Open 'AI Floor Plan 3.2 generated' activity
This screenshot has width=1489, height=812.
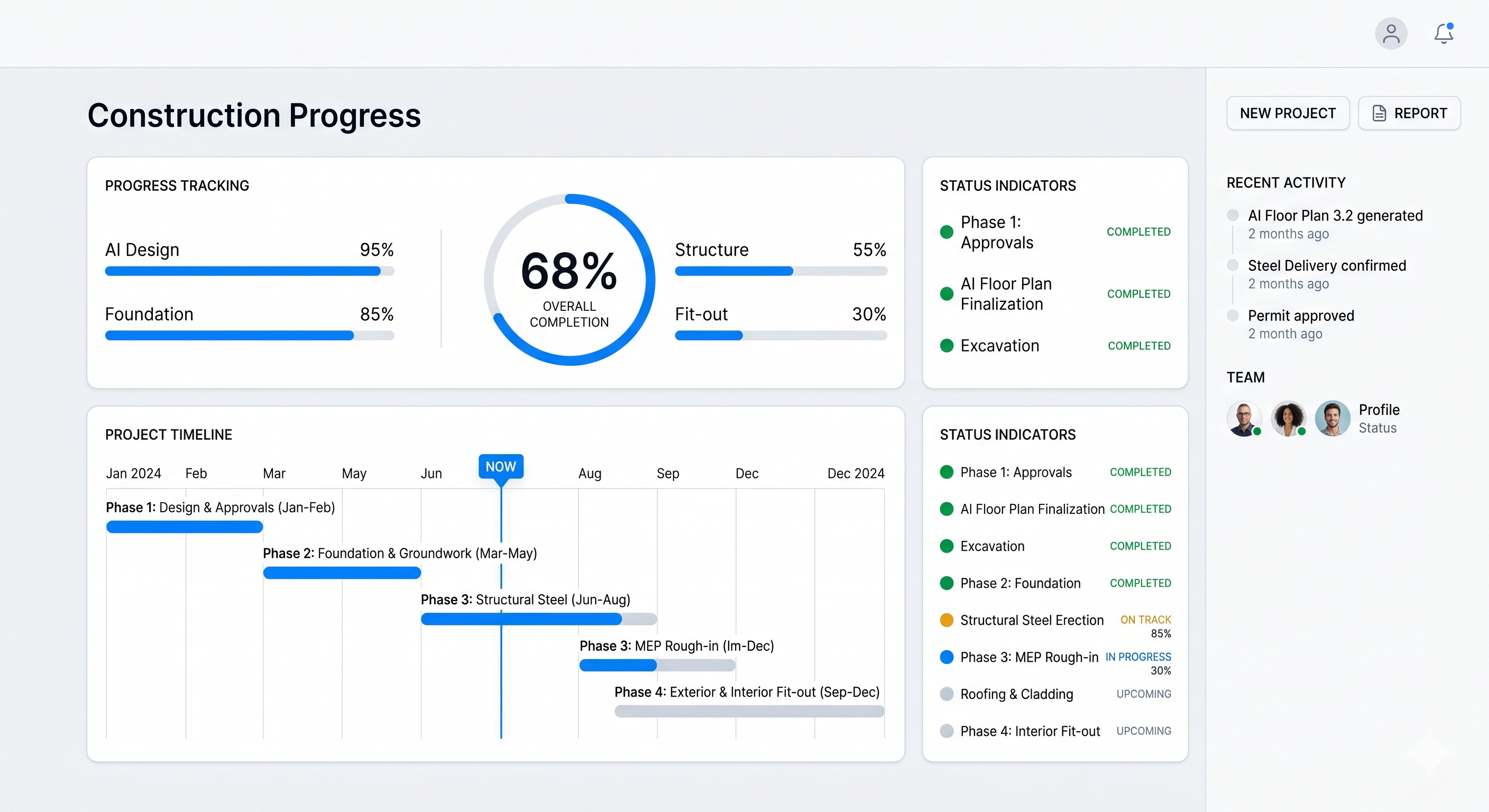1335,216
